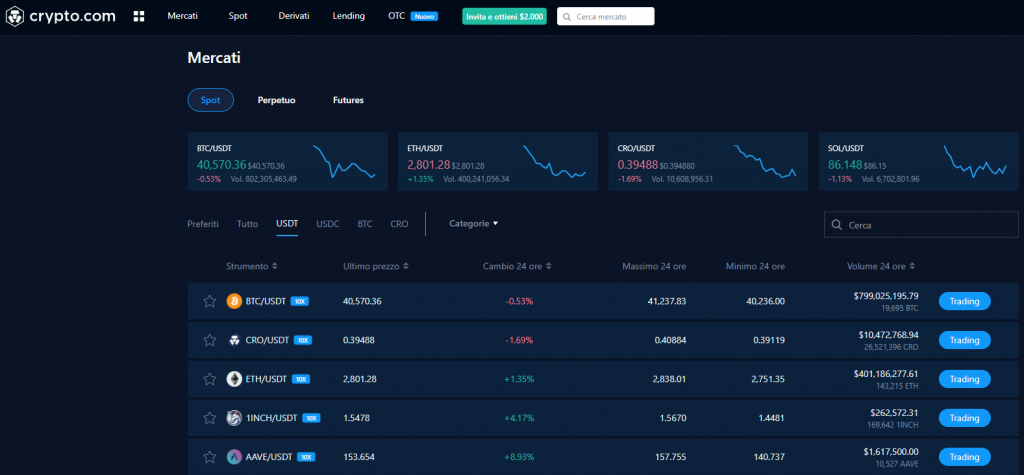Viewport: 1024px width, 475px height.
Task: Click Trading button for AAVE/USDT
Action: click(965, 457)
